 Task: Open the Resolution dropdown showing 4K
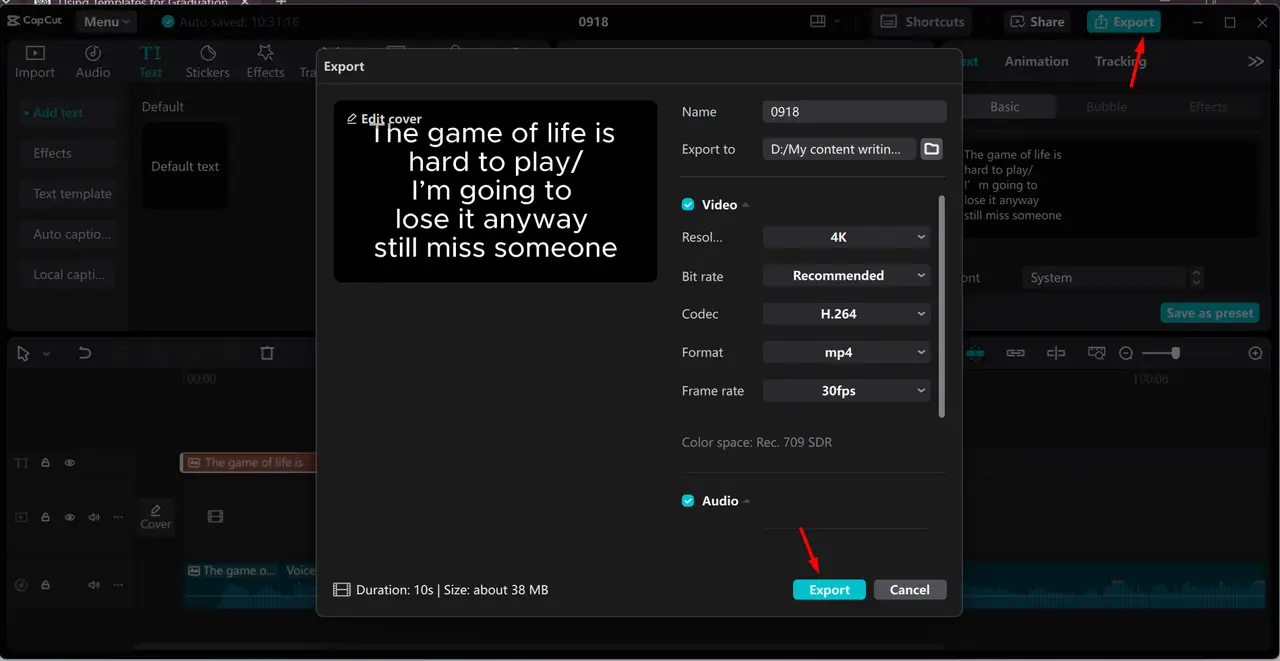click(x=846, y=237)
